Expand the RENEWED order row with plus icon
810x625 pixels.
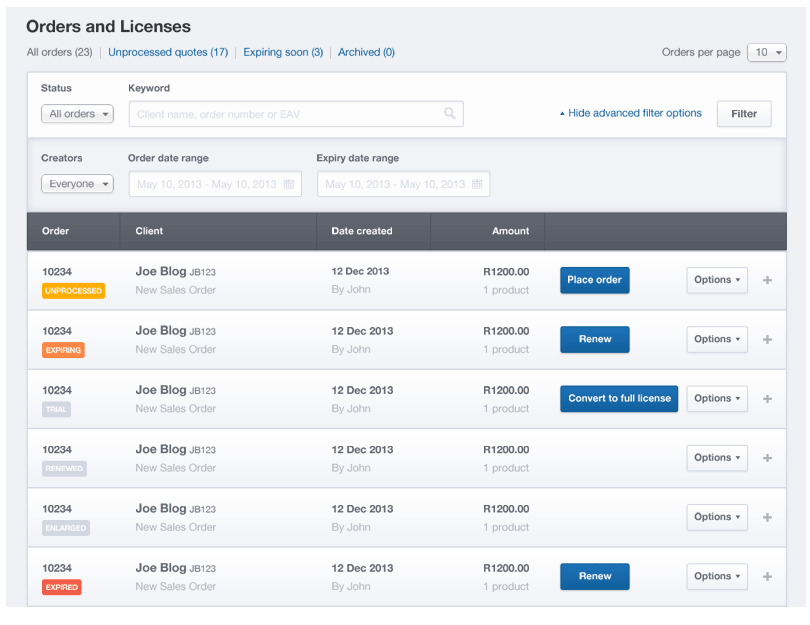tap(767, 458)
